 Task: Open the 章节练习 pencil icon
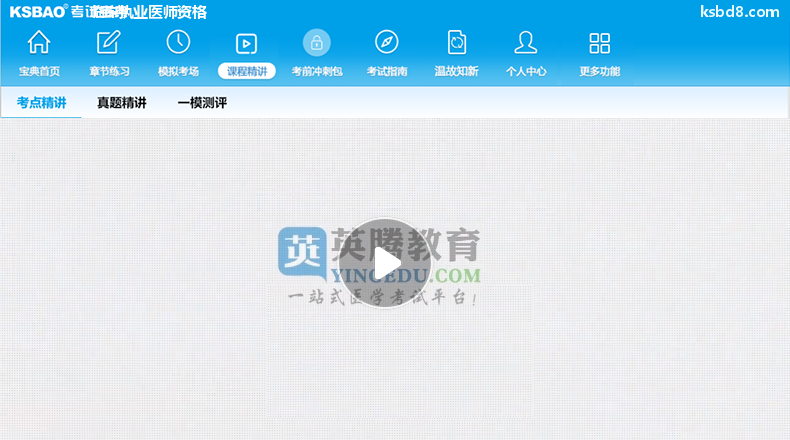click(109, 42)
